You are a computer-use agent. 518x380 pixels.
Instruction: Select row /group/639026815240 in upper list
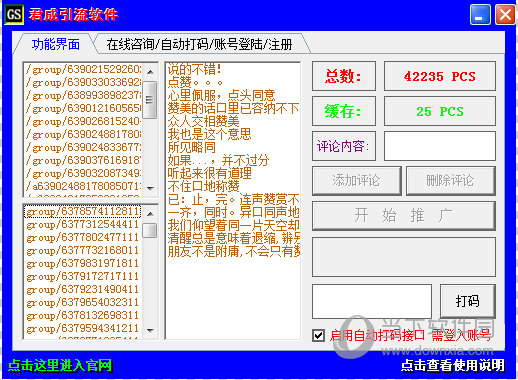[x=84, y=122]
